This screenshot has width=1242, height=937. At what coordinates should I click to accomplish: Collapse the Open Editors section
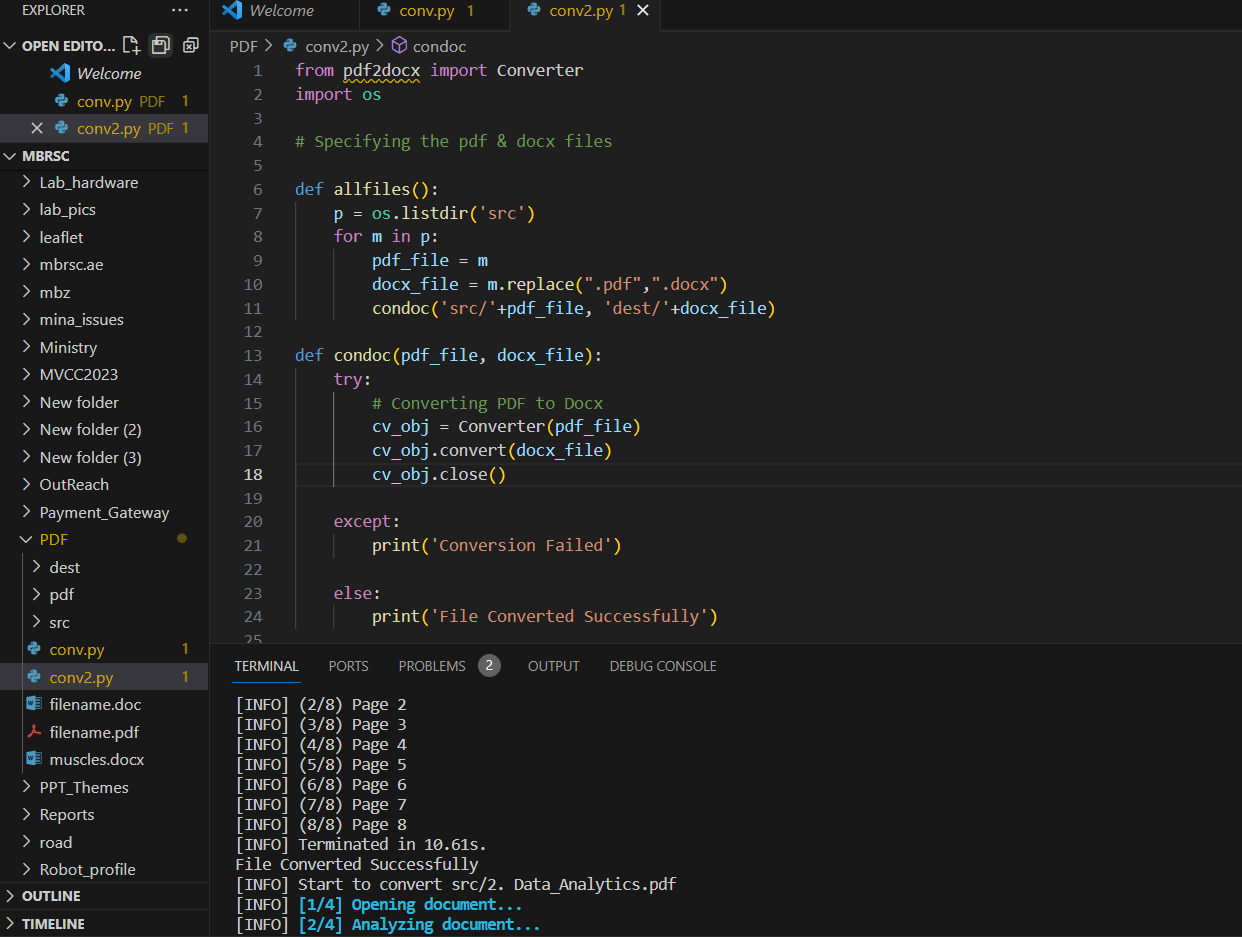11,46
